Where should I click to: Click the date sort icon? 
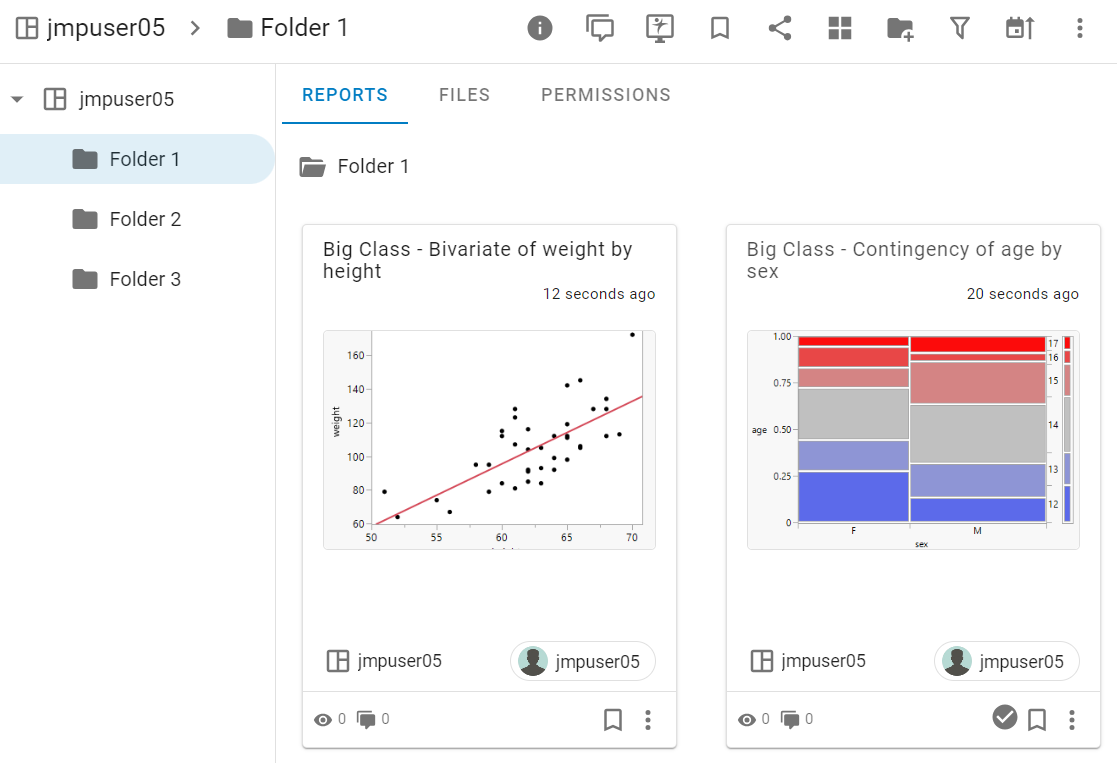tap(1019, 28)
